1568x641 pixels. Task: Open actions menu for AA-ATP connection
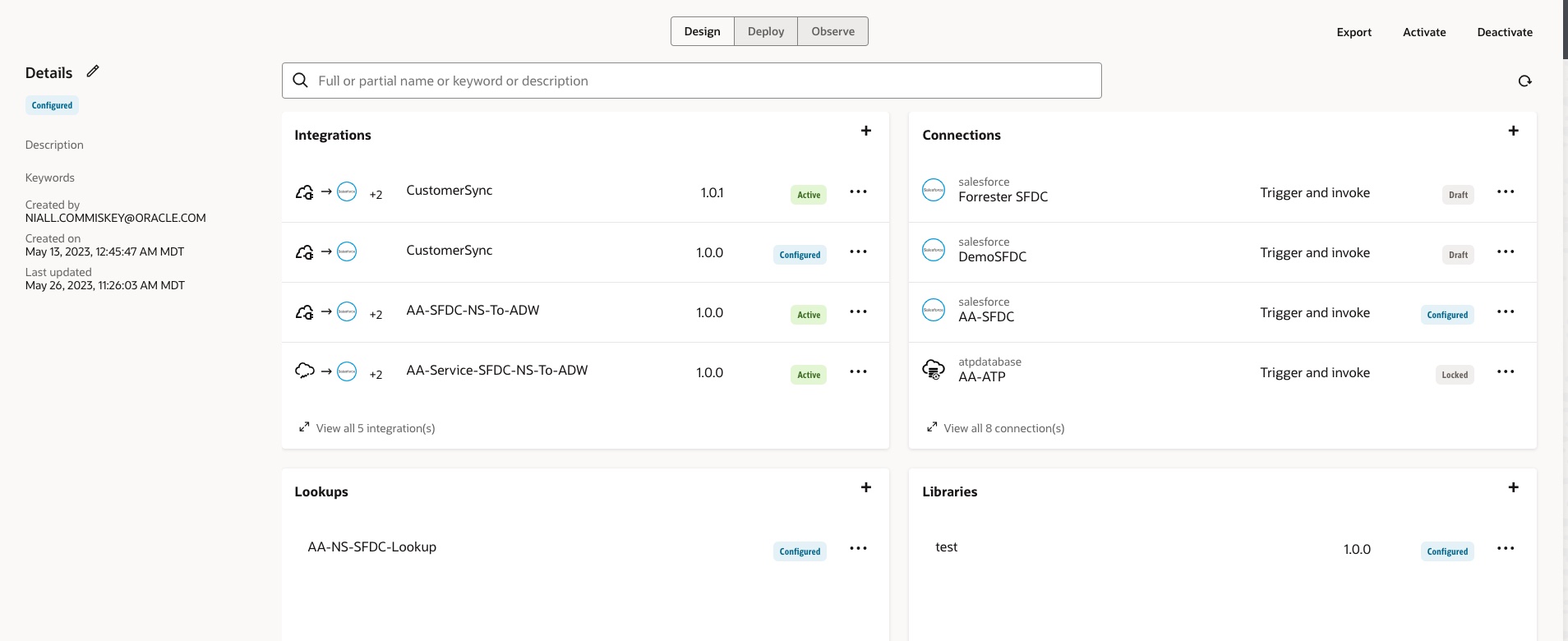(x=1506, y=371)
